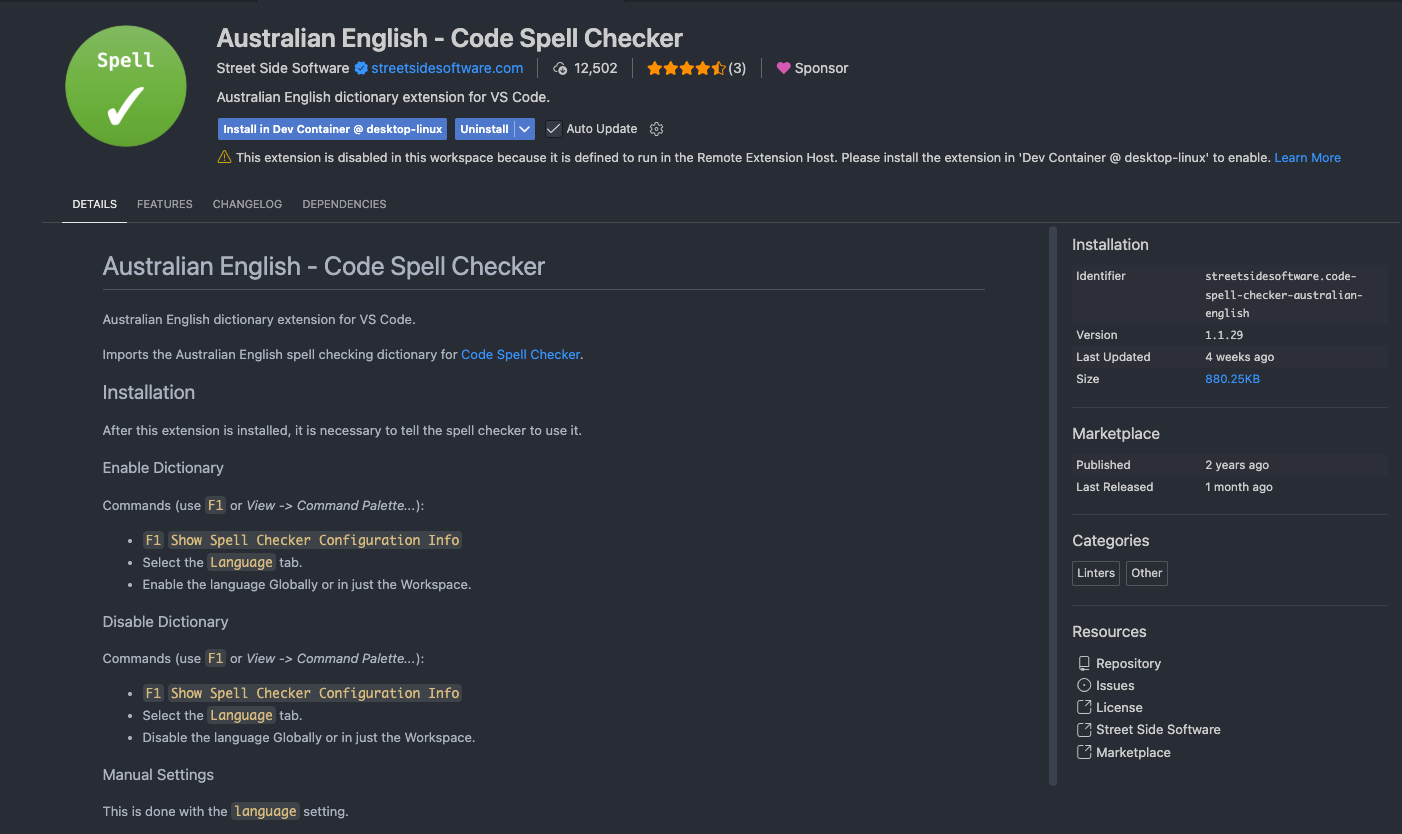Open the DEPENDENCIES tab
Viewport: 1402px width, 834px height.
[344, 204]
